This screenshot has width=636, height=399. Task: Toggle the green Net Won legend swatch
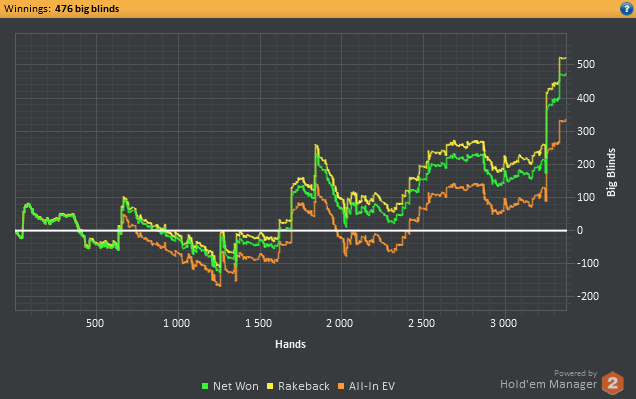coord(205,386)
